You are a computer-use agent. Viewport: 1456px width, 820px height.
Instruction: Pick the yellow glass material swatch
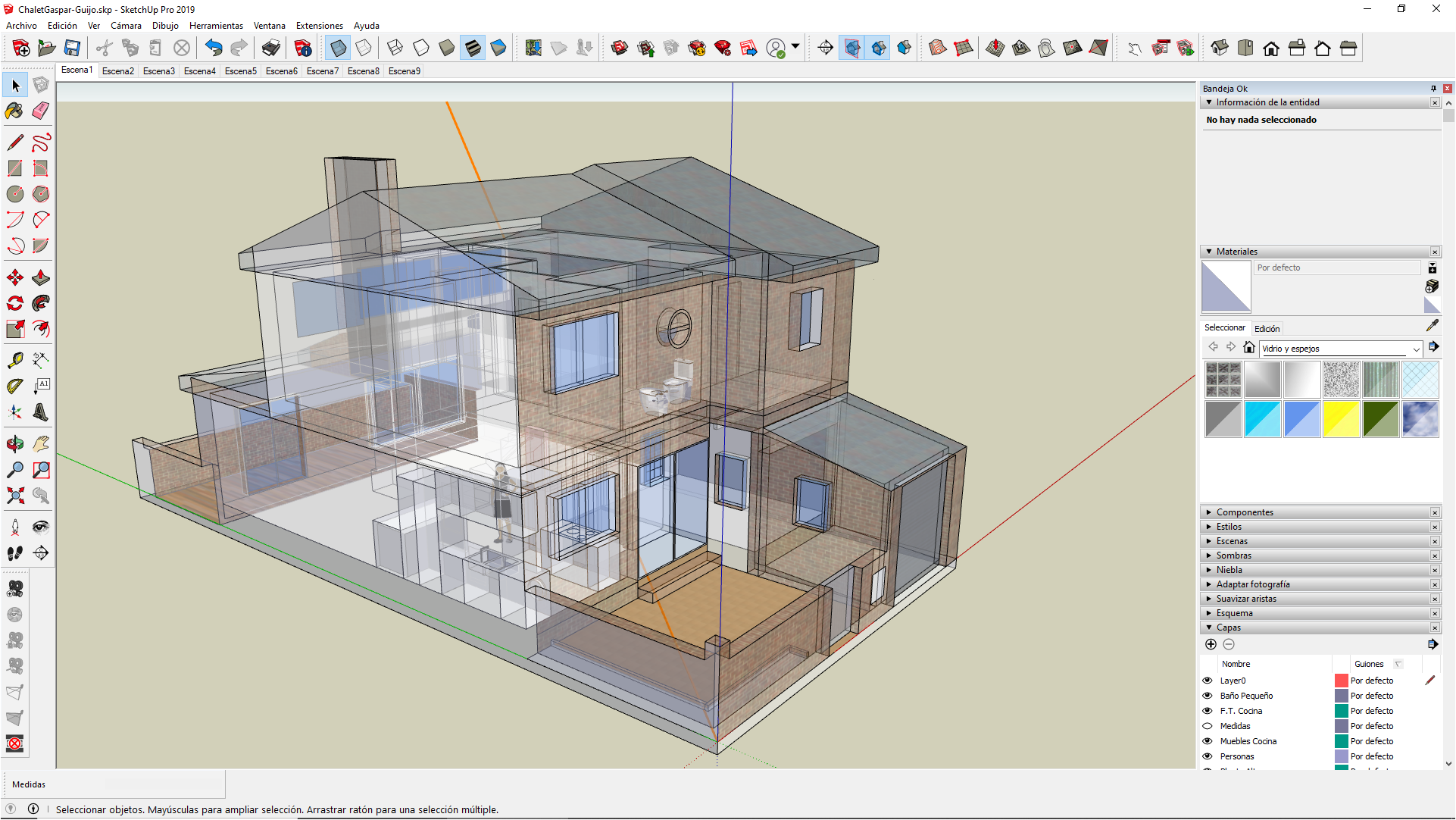(x=1341, y=420)
